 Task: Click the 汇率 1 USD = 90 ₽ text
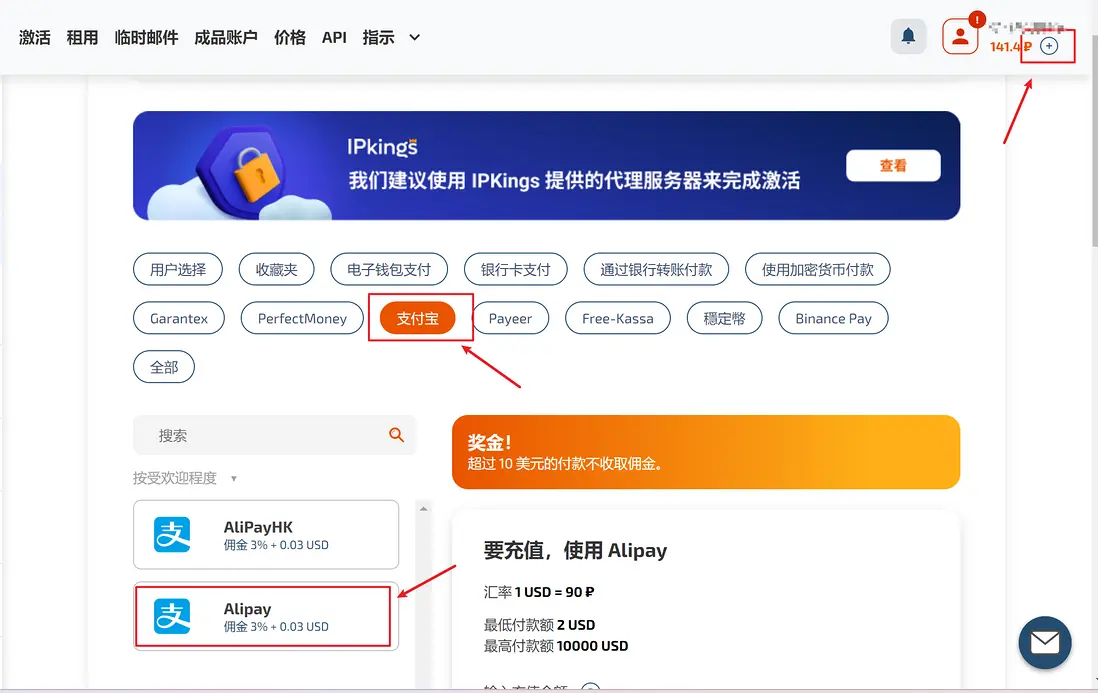538,592
